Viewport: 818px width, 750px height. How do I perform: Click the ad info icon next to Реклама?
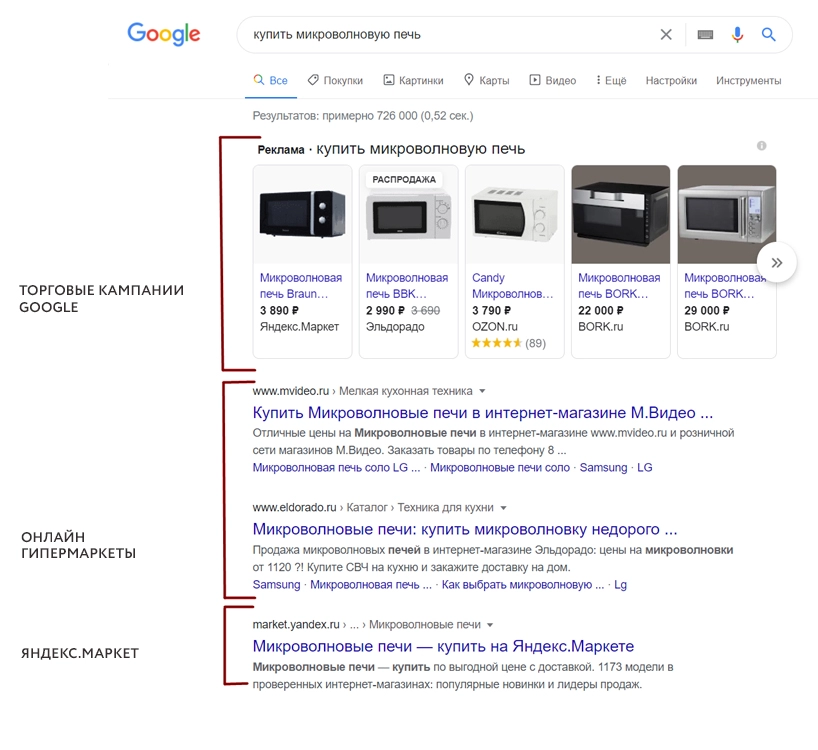[x=761, y=146]
